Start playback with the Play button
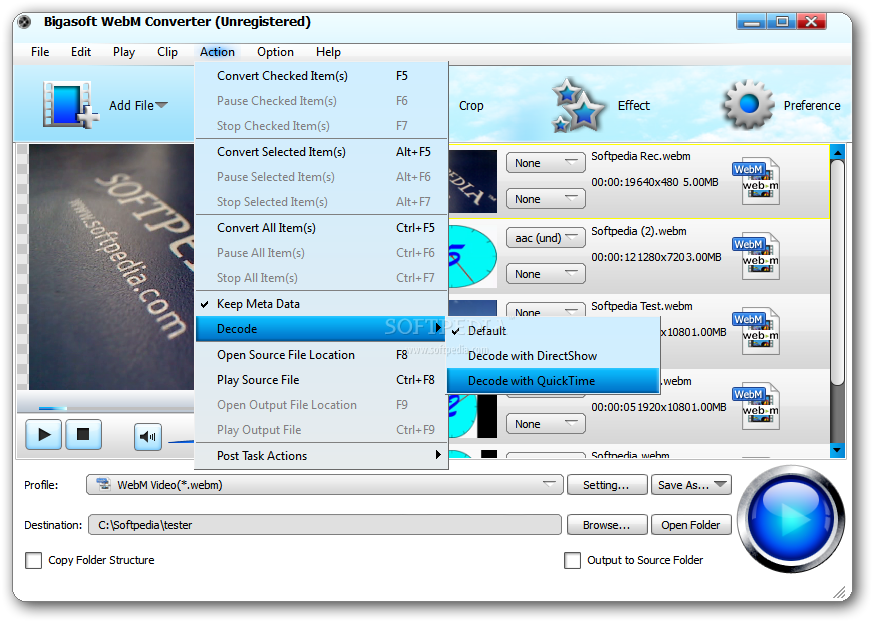The height and width of the screenshot is (622, 873). 43,434
